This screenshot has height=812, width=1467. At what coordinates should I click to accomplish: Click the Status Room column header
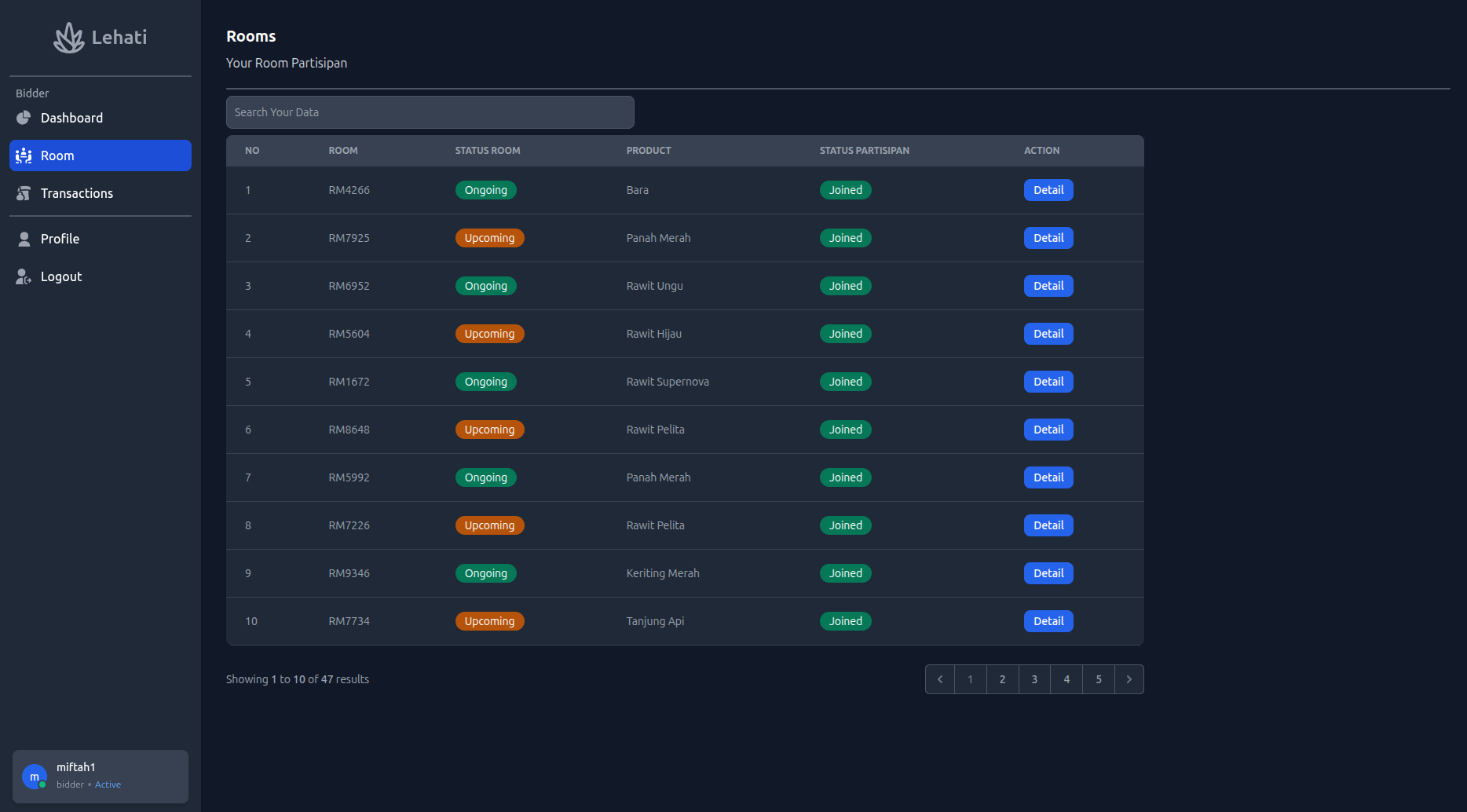coord(487,151)
